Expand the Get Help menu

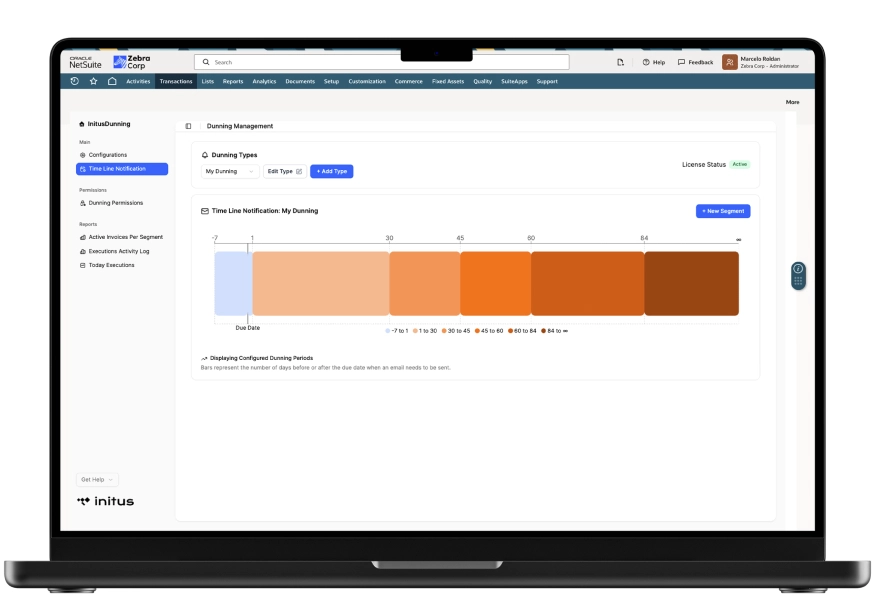coord(97,480)
